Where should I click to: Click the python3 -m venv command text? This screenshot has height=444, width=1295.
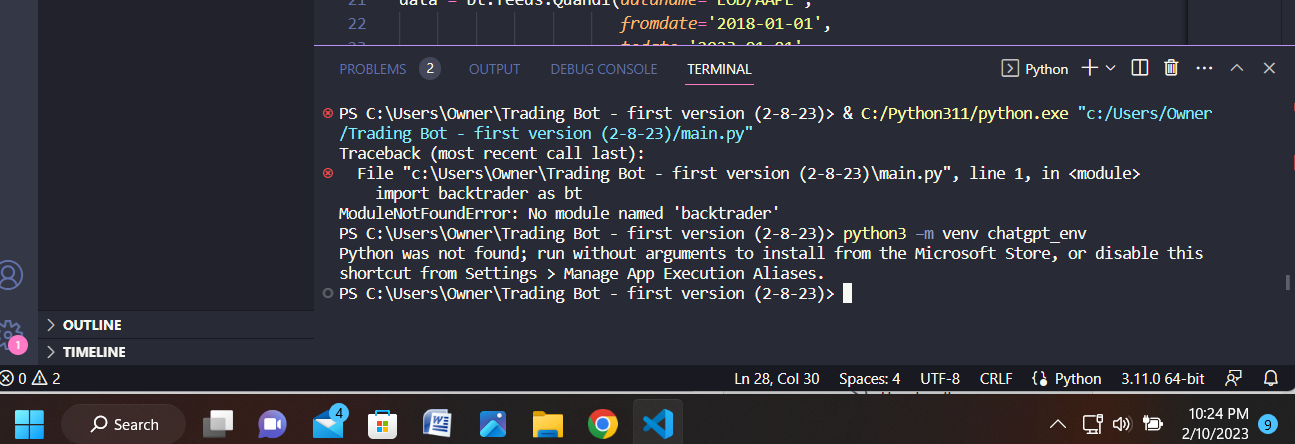965,234
